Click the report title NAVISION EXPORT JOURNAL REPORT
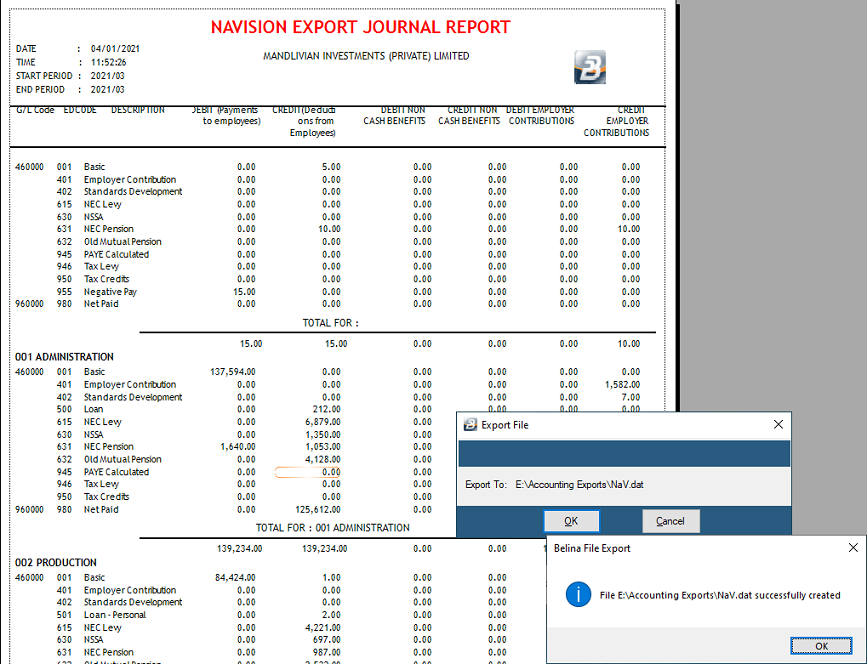The width and height of the screenshot is (867, 664). [x=361, y=27]
